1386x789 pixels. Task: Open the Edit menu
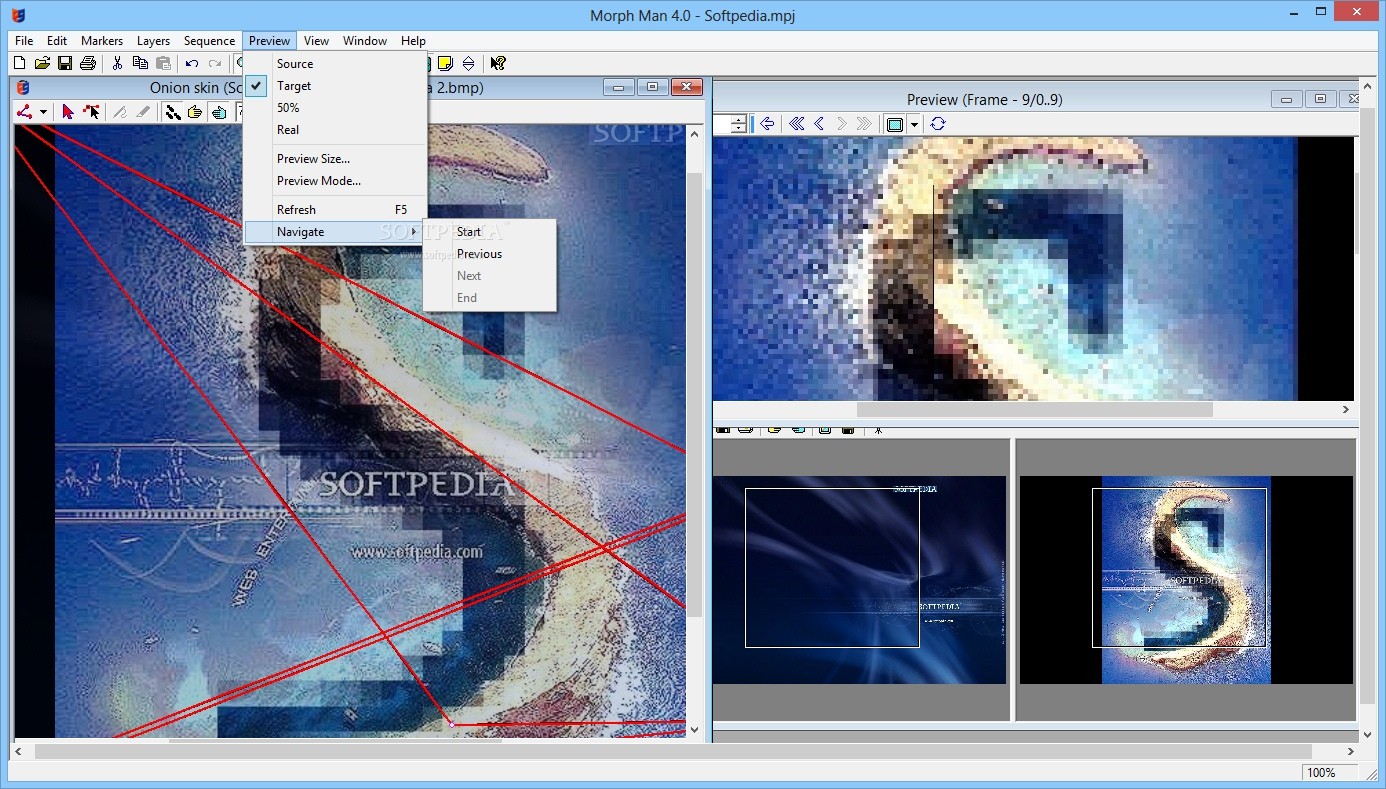coord(57,41)
